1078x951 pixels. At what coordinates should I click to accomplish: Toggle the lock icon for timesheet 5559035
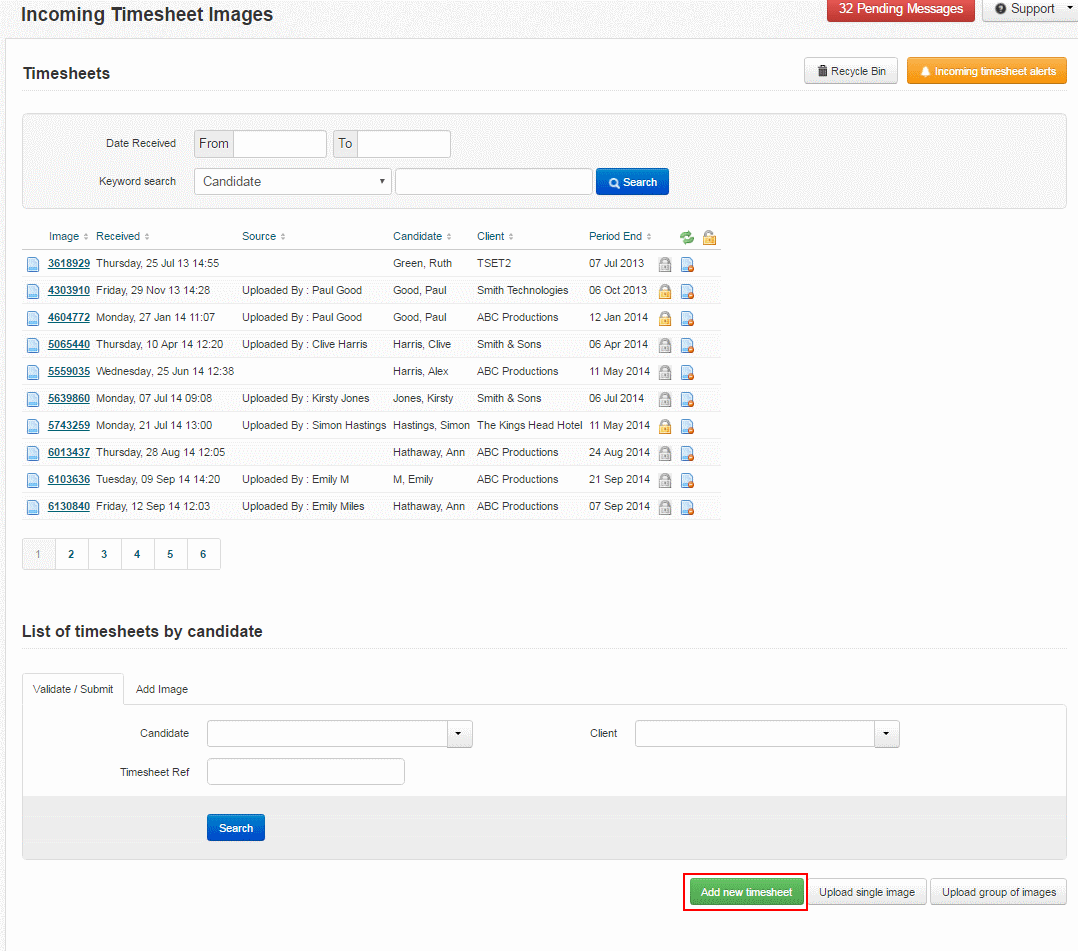[x=665, y=372]
